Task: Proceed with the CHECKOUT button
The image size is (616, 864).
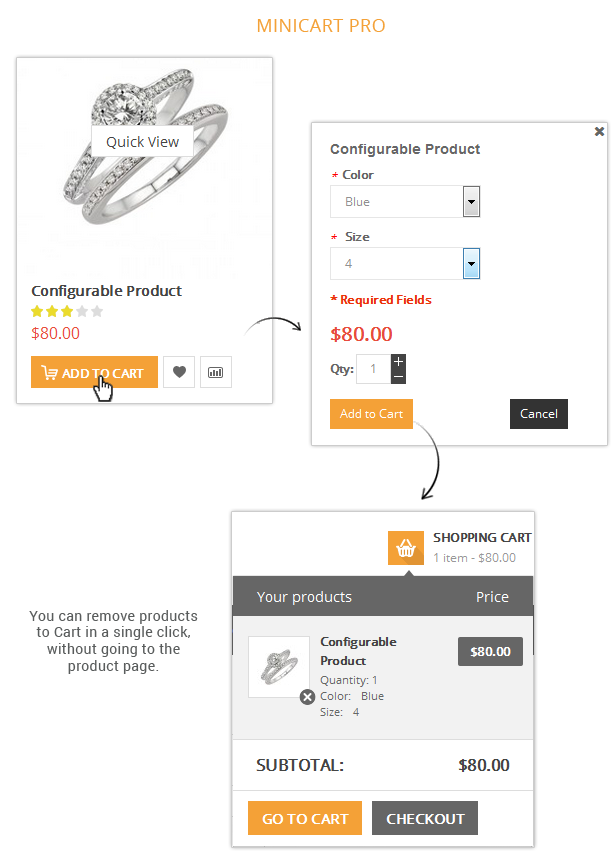Action: click(425, 818)
